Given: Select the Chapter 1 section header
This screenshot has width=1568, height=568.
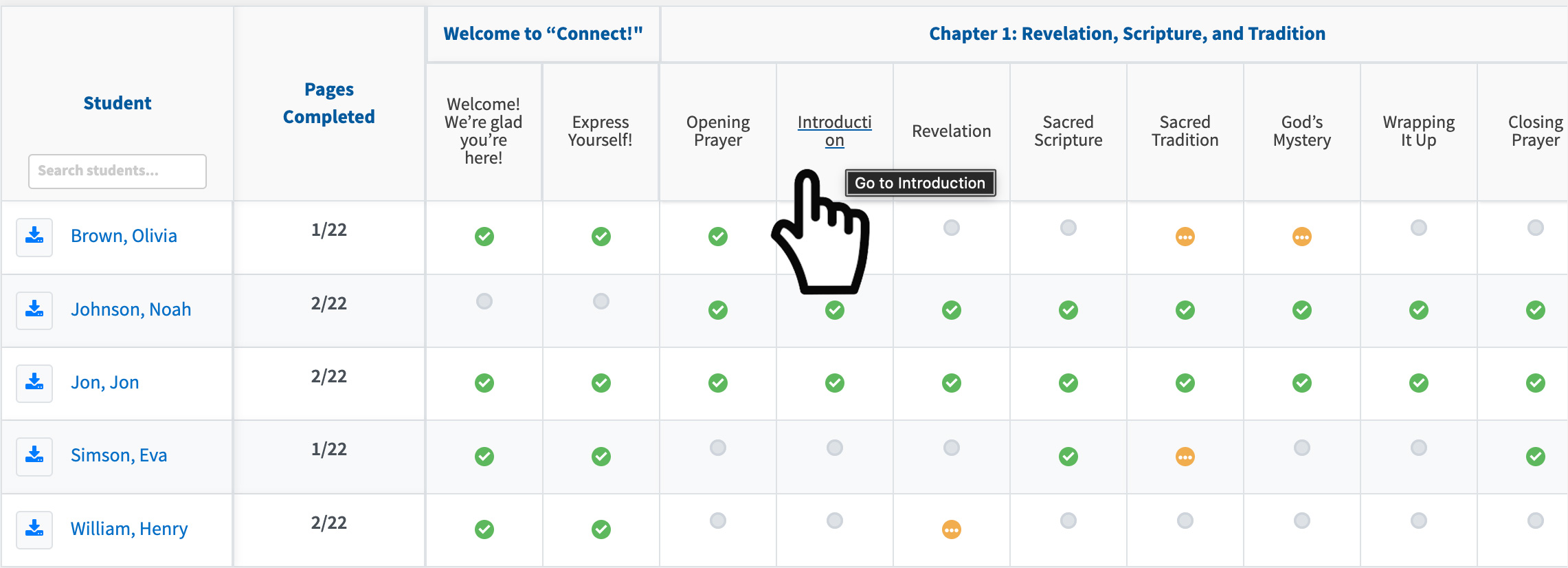Looking at the screenshot, I should click(1126, 34).
